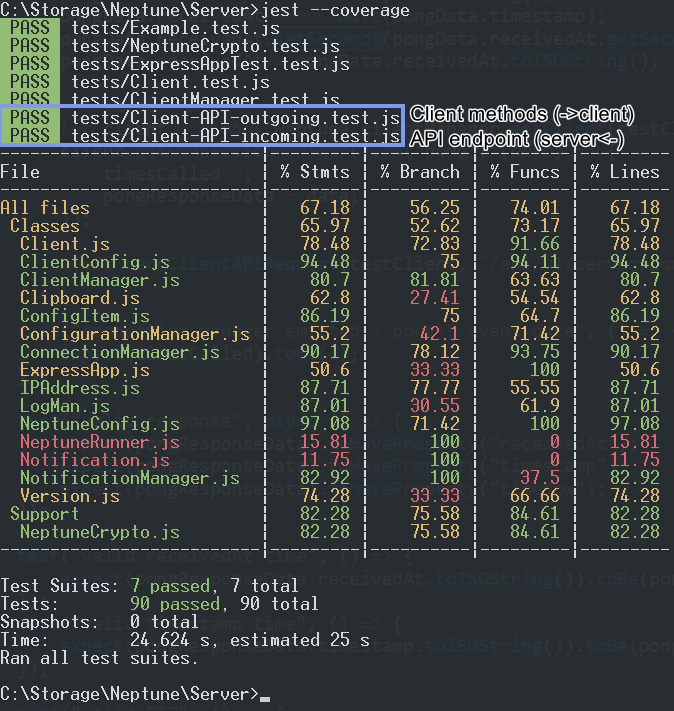Click the '% Branch' column header

point(420,172)
